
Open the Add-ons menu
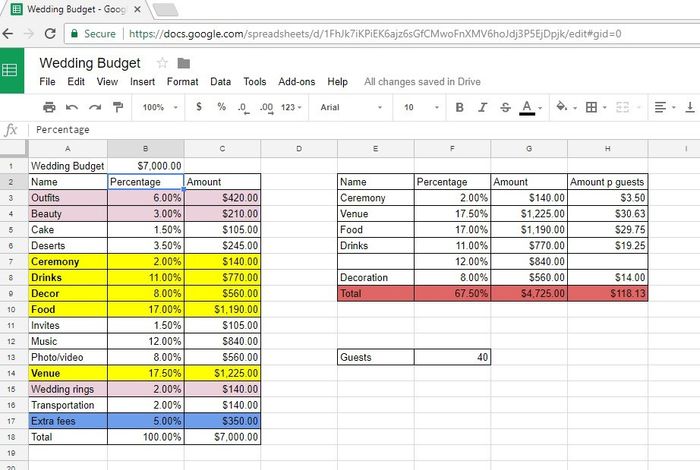(x=296, y=81)
